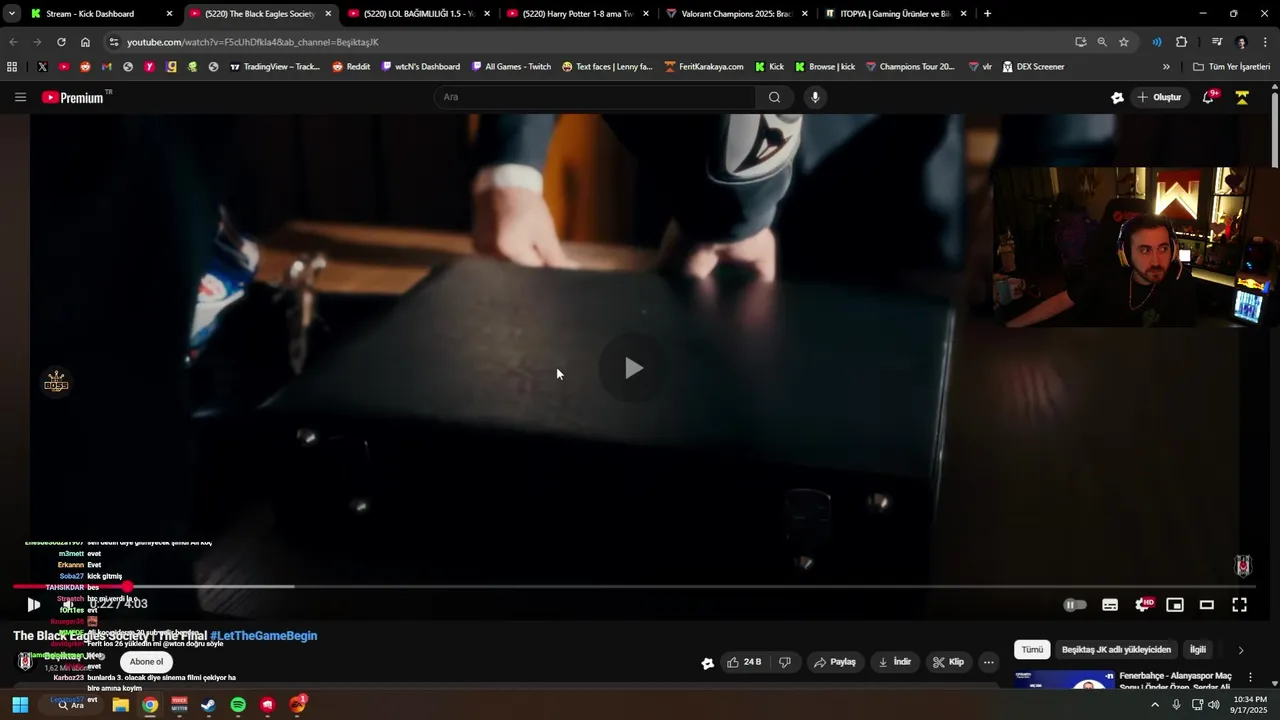Viewport: 1280px width, 720px height.
Task: Switch to miniplayer mode
Action: pos(1175,604)
